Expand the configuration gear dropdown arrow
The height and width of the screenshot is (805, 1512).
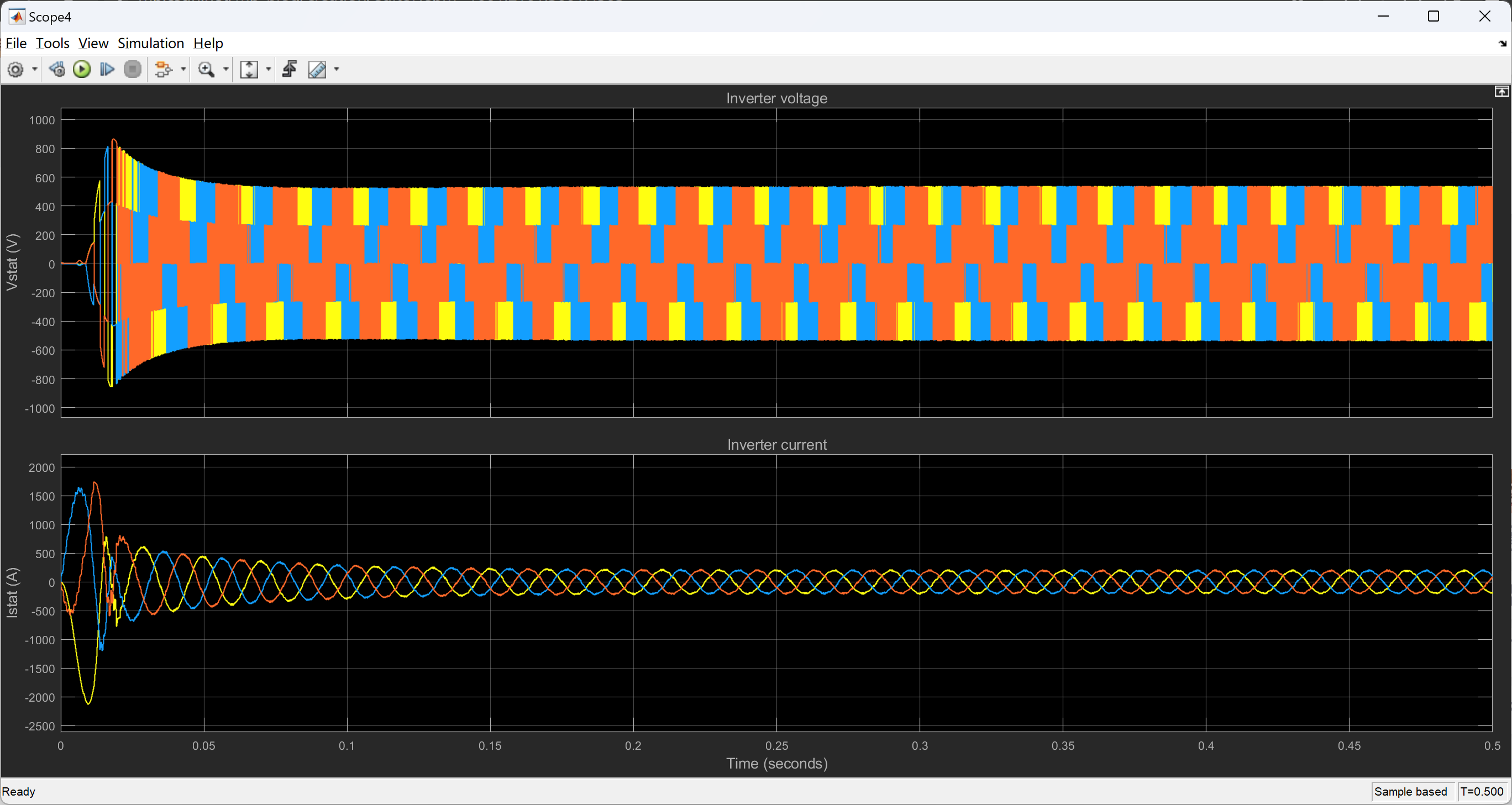pyautogui.click(x=35, y=70)
